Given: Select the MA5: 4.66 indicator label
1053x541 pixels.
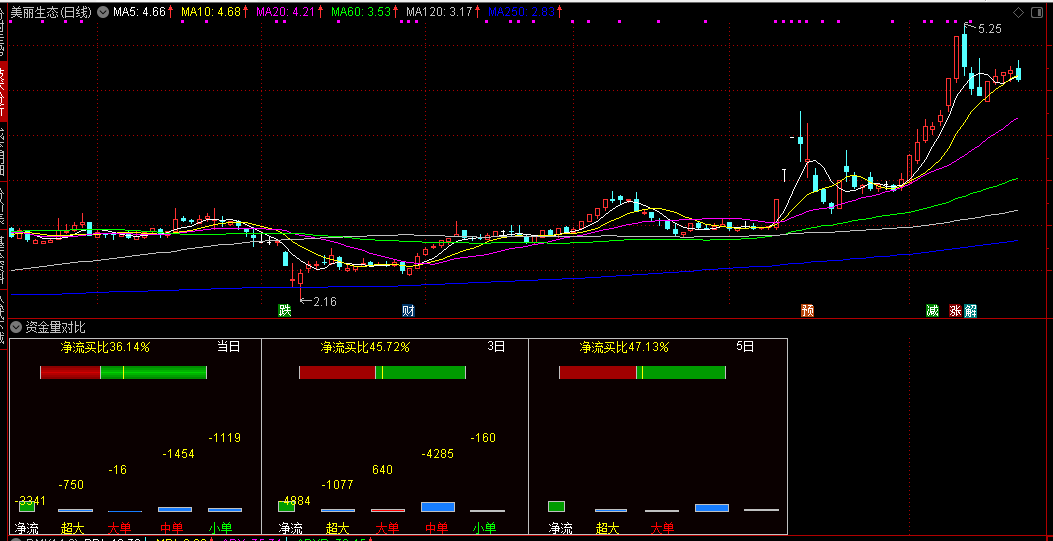Looking at the screenshot, I should tap(139, 12).
